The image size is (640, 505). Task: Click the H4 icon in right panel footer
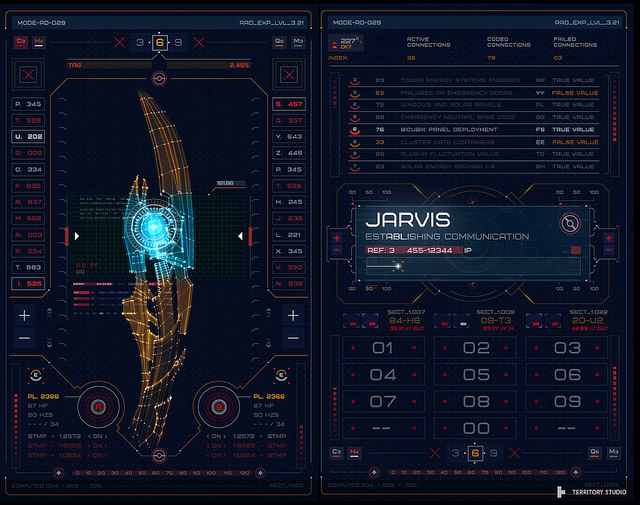pos(354,453)
